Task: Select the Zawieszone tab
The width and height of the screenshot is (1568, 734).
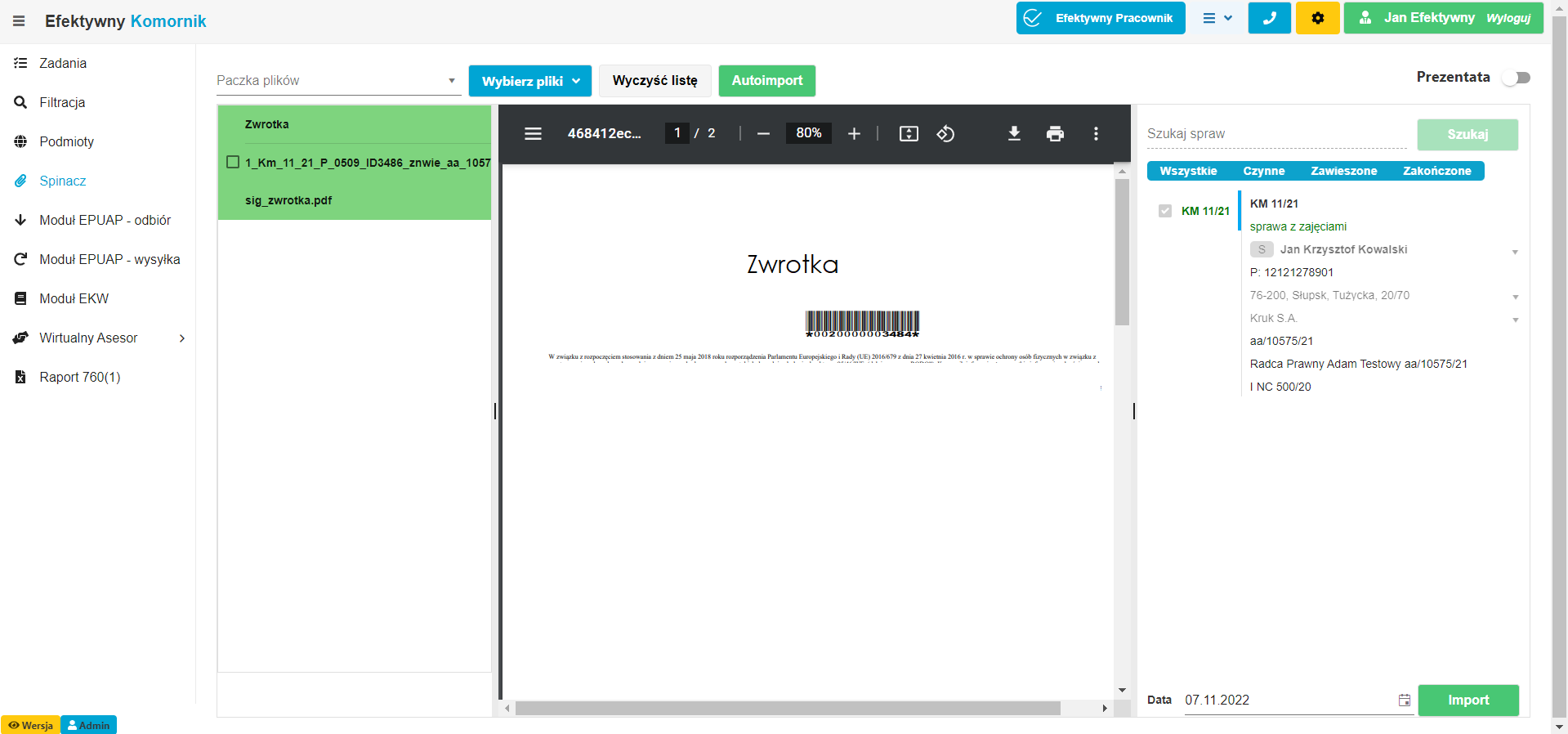Action: pos(1344,171)
